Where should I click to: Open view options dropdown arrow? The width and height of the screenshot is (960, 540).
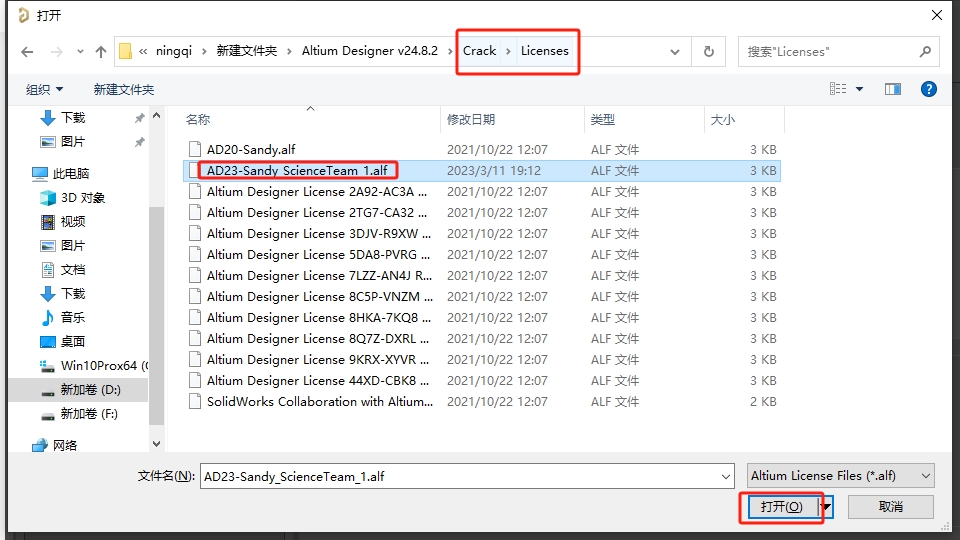[x=860, y=89]
